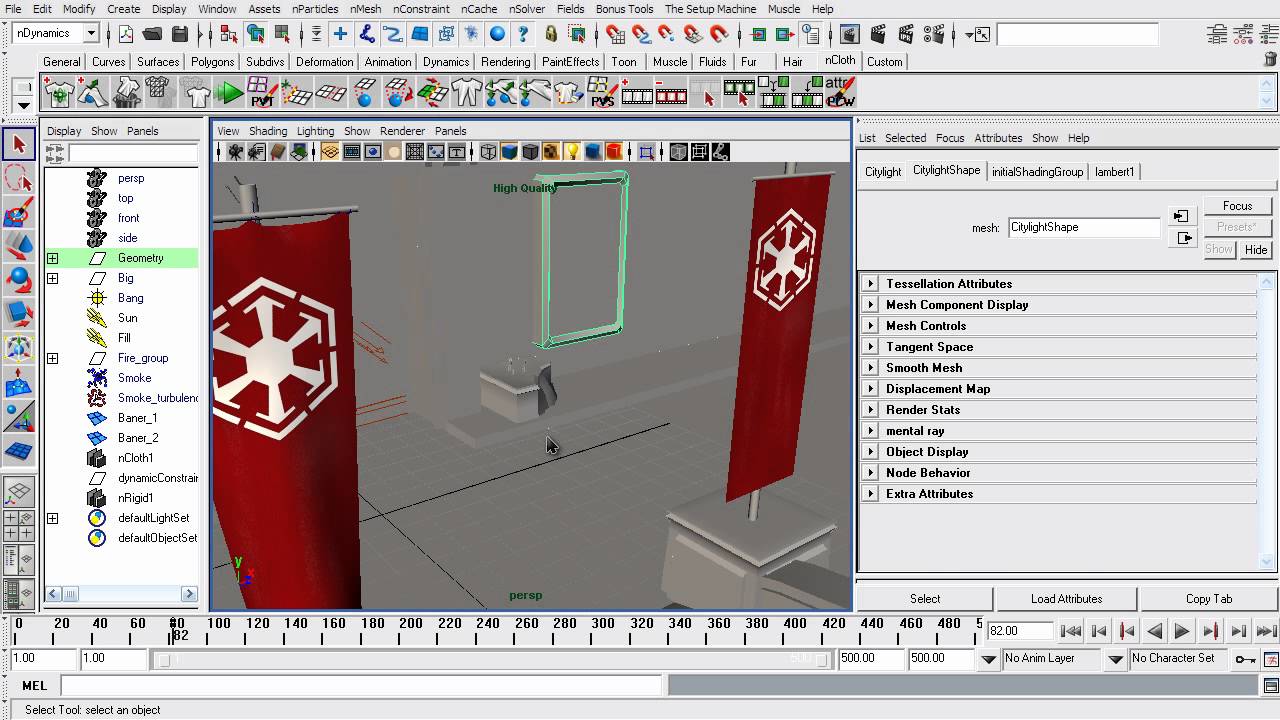This screenshot has height=720, width=1280.
Task: Open viewport Shading menu
Action: 268,131
